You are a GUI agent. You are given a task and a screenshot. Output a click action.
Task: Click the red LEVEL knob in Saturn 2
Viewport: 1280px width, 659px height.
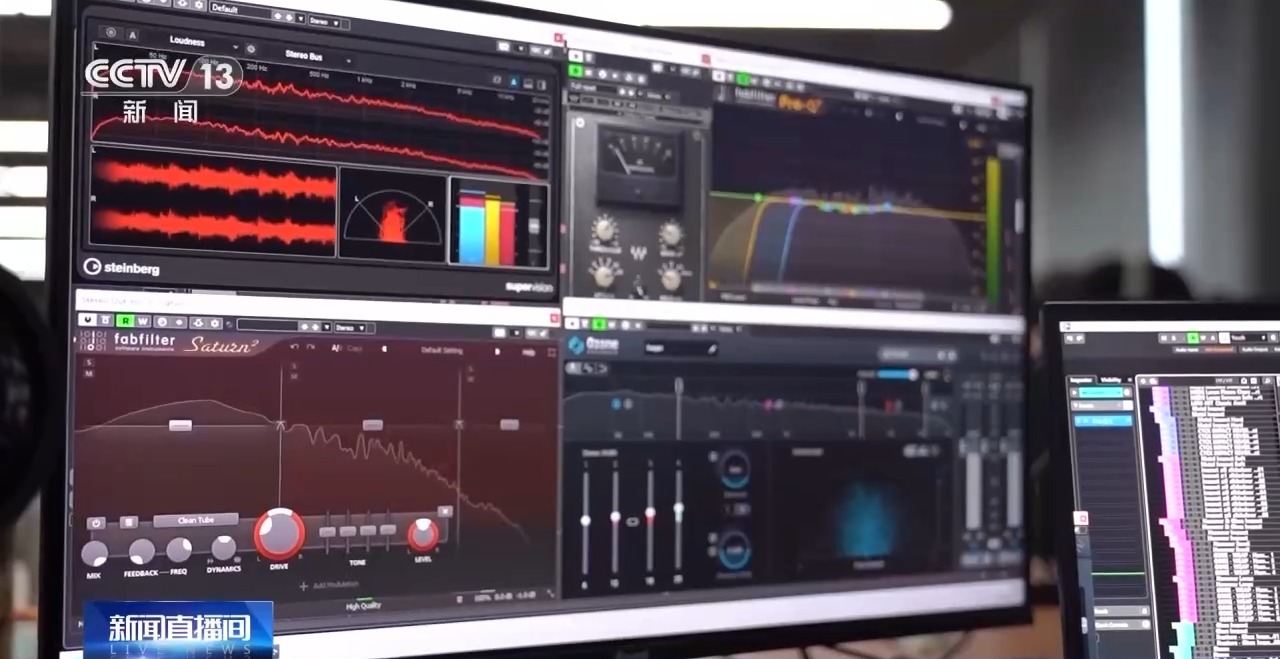pos(422,535)
